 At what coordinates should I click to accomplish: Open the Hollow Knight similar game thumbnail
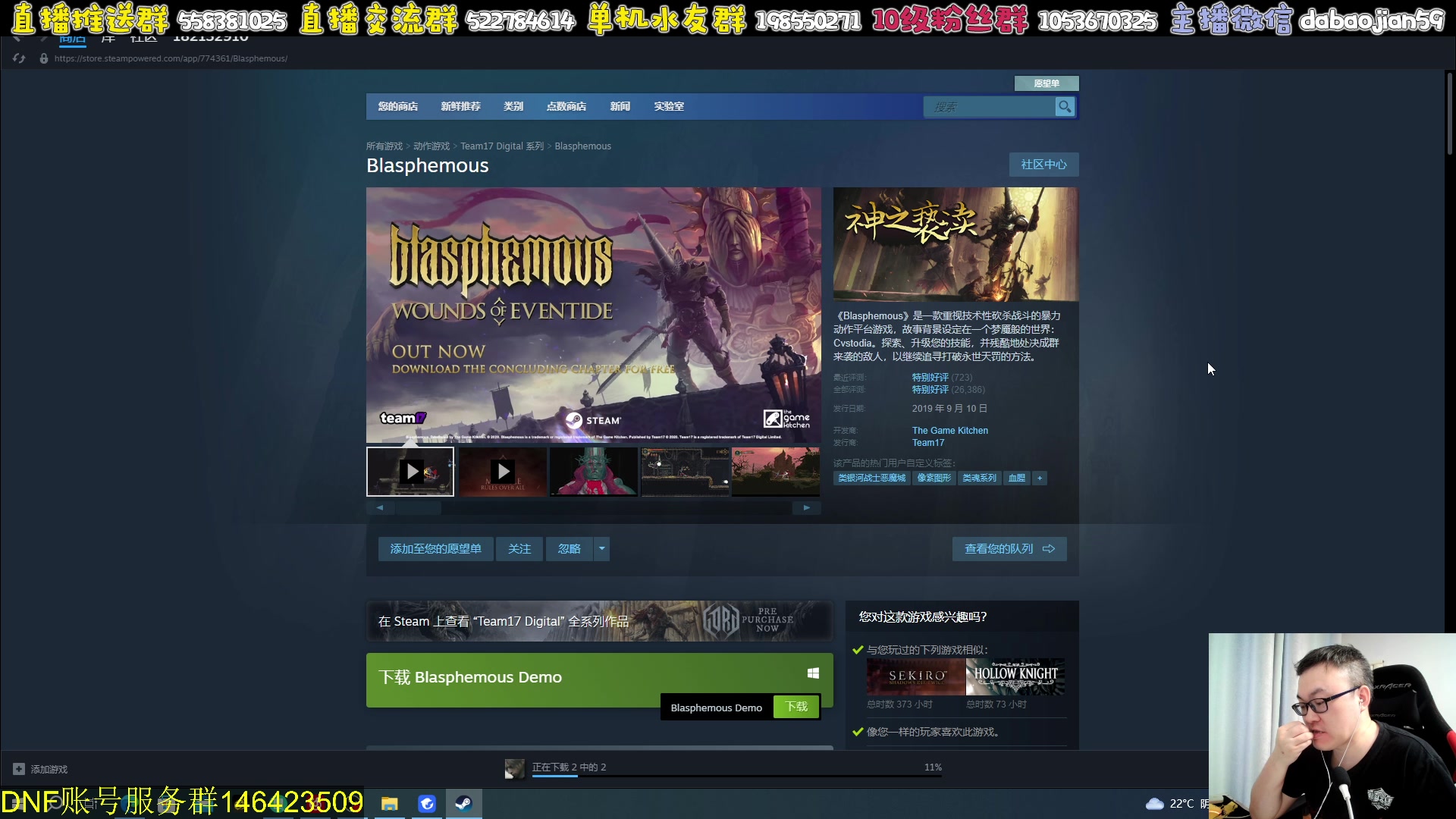(1015, 677)
